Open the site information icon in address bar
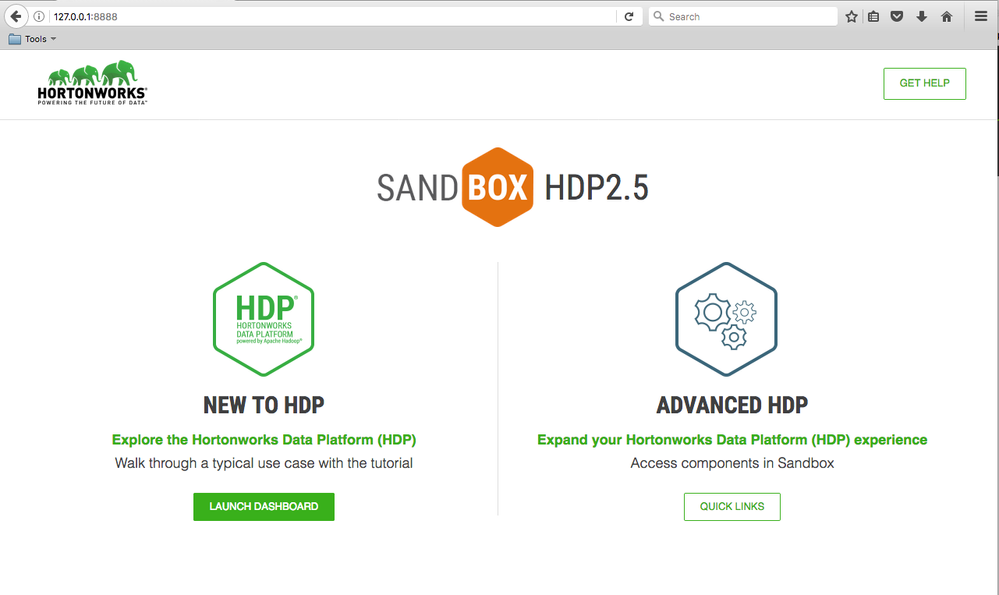 pyautogui.click(x=39, y=17)
